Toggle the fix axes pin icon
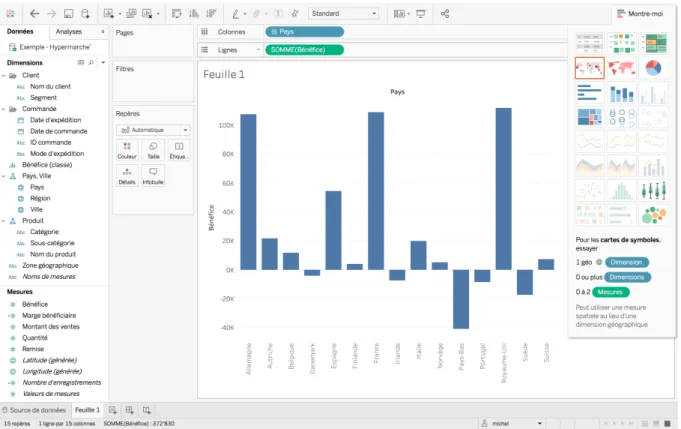This screenshot has width=681, height=429. 295,13
